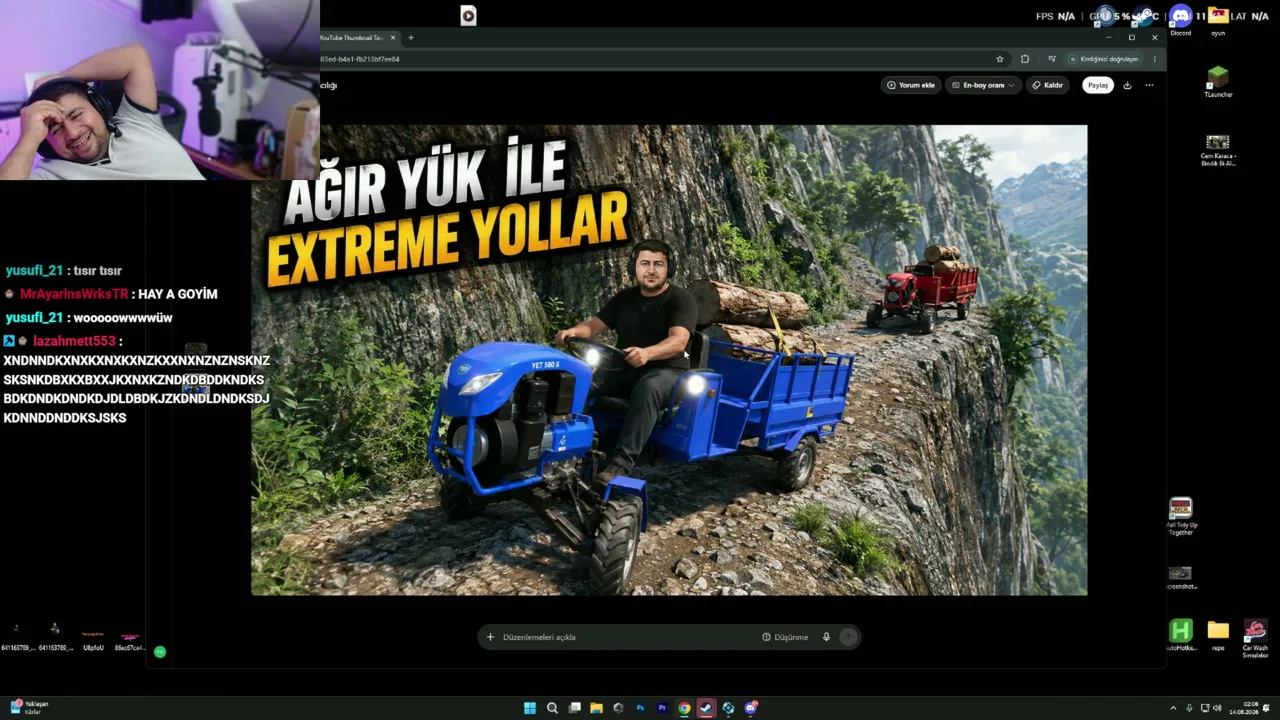Open Premiere Pro from the taskbar
Viewport: 1280px width, 720px height.
pos(662,708)
